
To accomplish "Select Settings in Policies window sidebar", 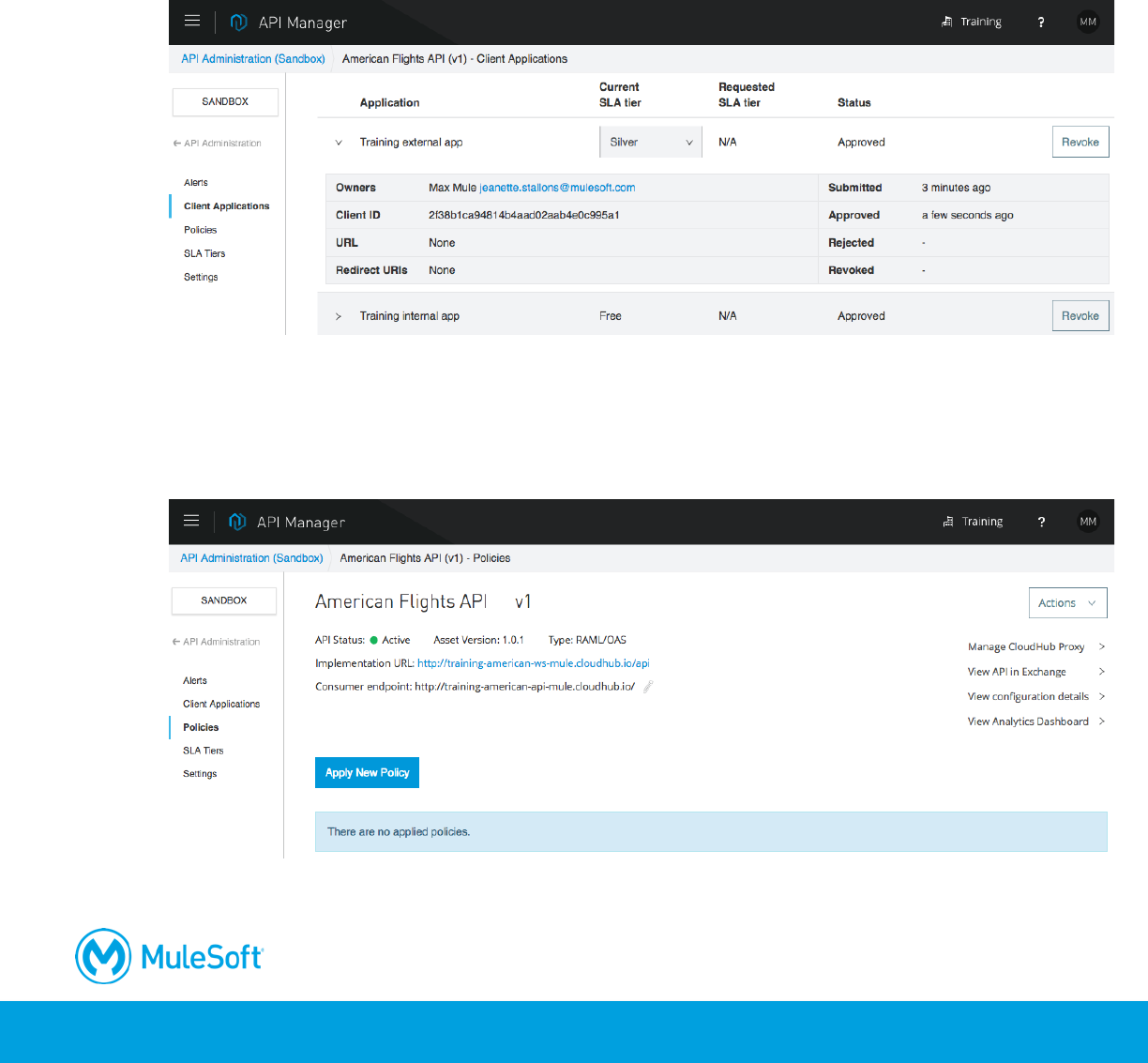I will click(200, 774).
